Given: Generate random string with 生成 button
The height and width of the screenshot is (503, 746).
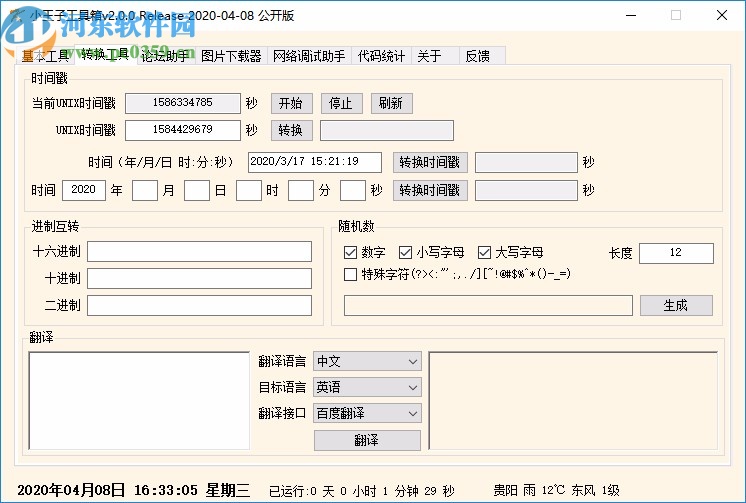Looking at the screenshot, I should (676, 306).
